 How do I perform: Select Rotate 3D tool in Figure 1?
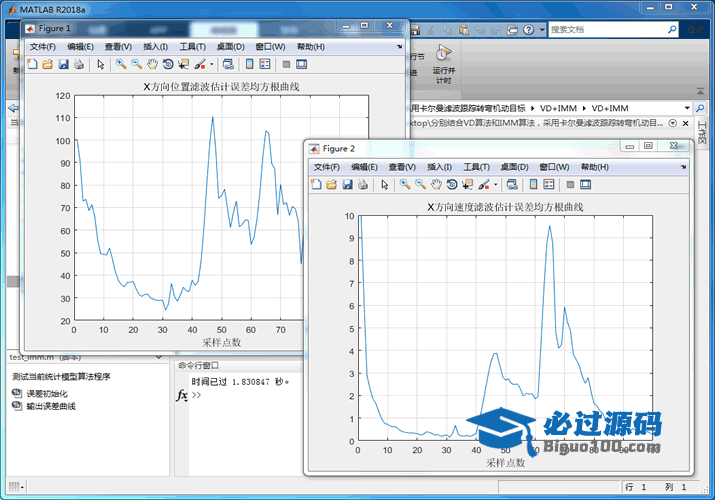tap(168, 64)
